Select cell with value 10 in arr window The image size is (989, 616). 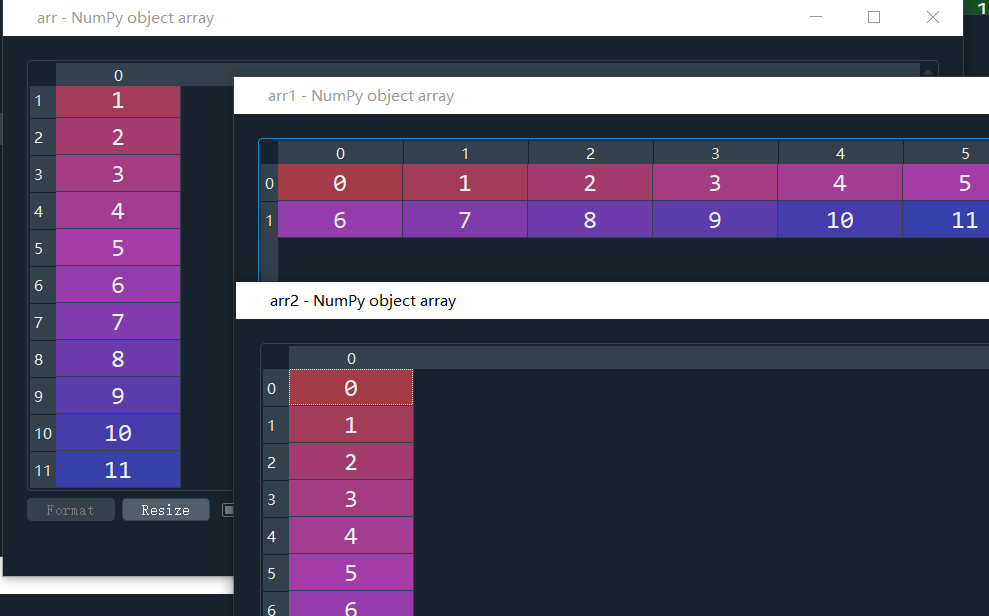click(x=118, y=433)
